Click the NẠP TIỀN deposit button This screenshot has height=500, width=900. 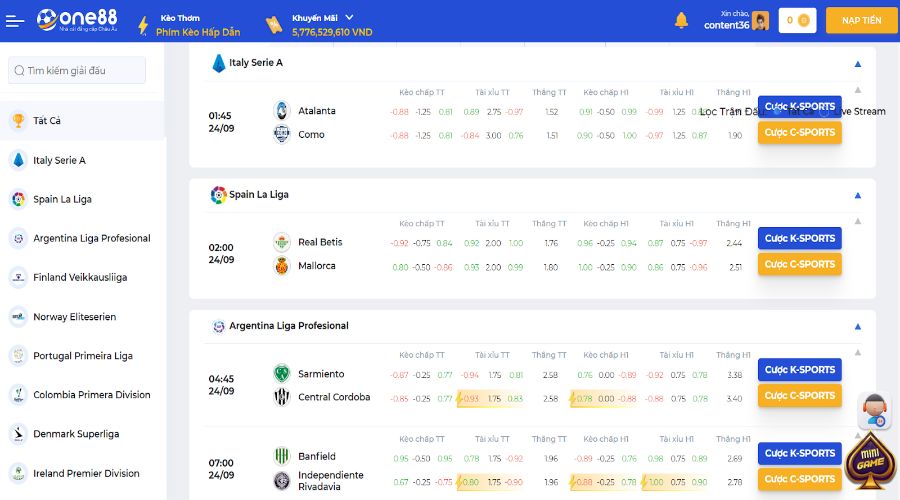(x=861, y=21)
